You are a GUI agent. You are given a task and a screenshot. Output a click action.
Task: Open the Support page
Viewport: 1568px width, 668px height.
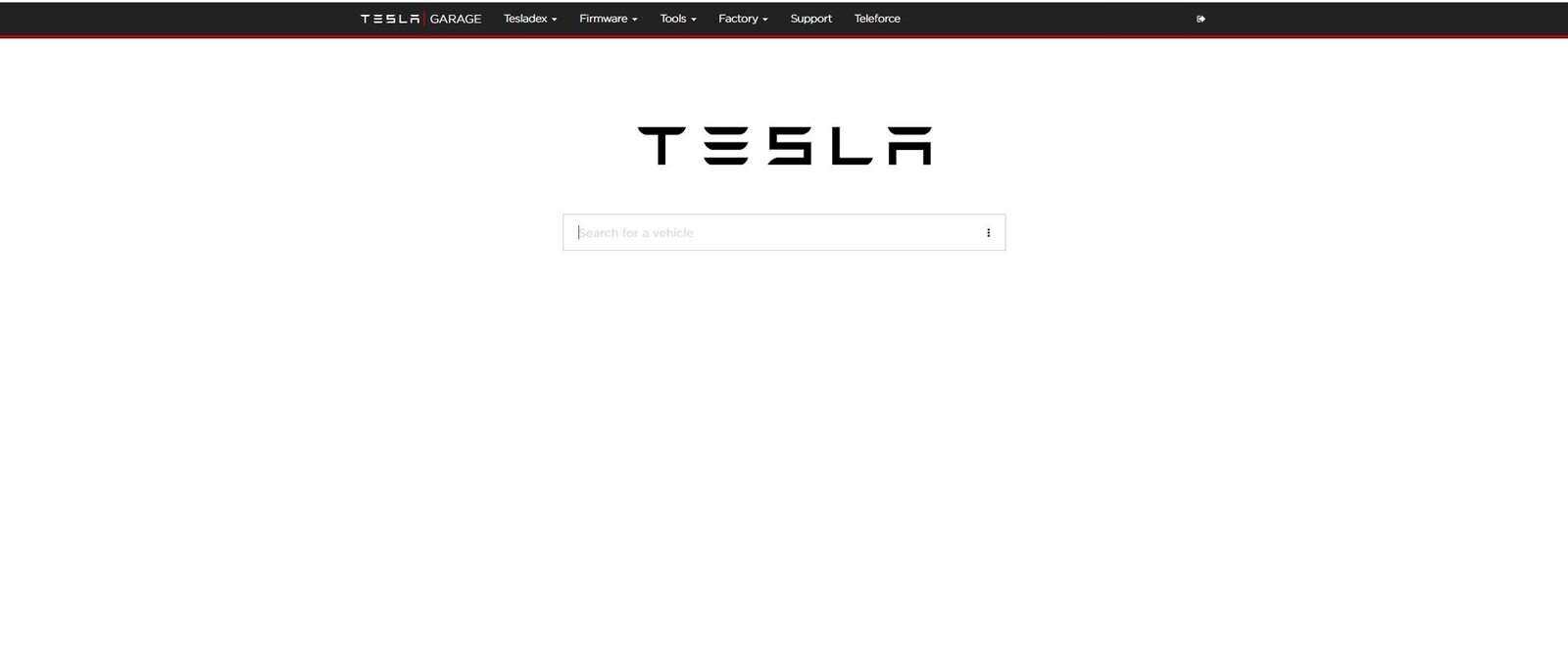811,19
